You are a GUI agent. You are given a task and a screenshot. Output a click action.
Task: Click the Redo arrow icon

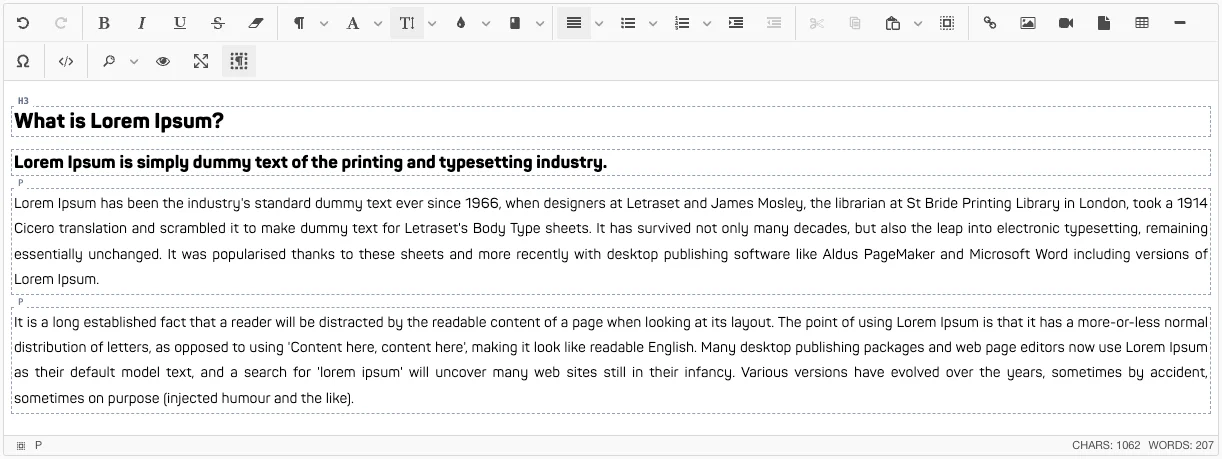61,23
